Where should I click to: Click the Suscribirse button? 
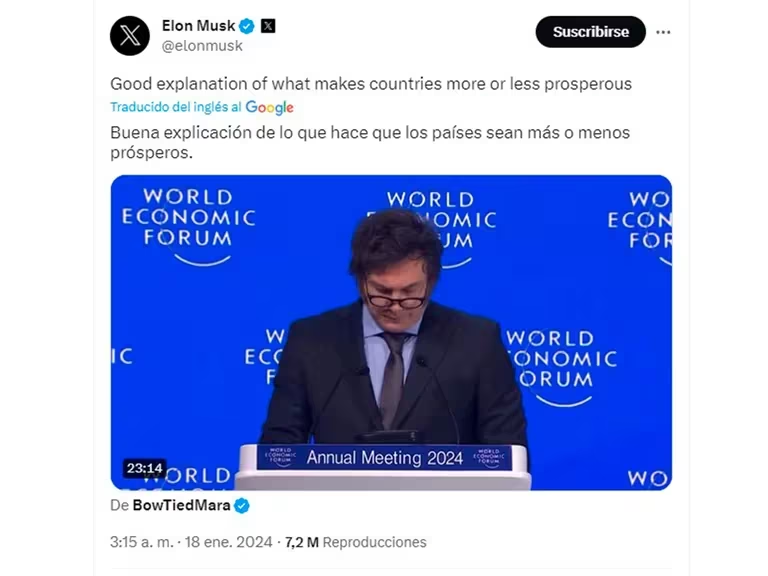pos(591,32)
